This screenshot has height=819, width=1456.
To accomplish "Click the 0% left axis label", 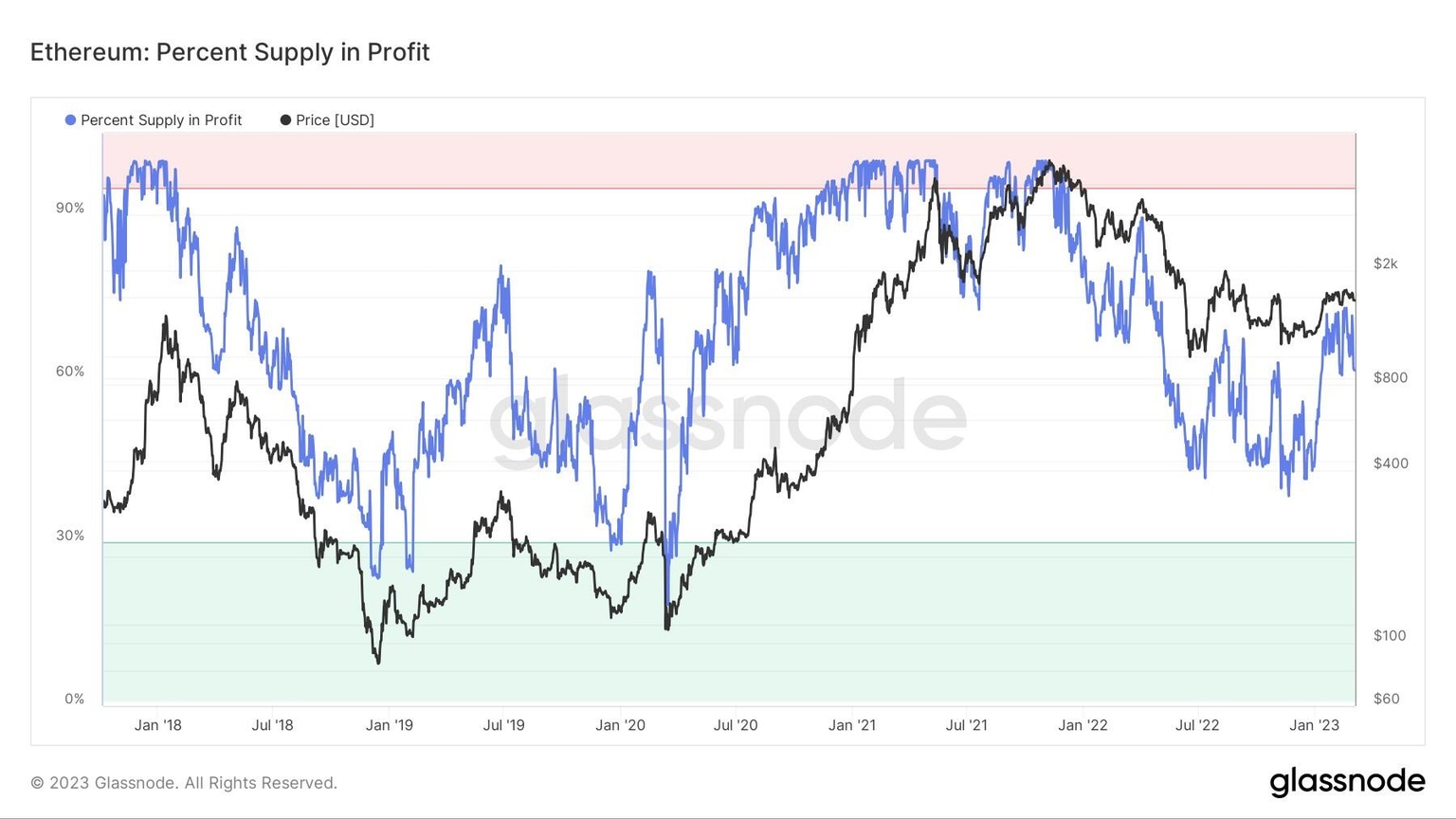I will 75,700.
